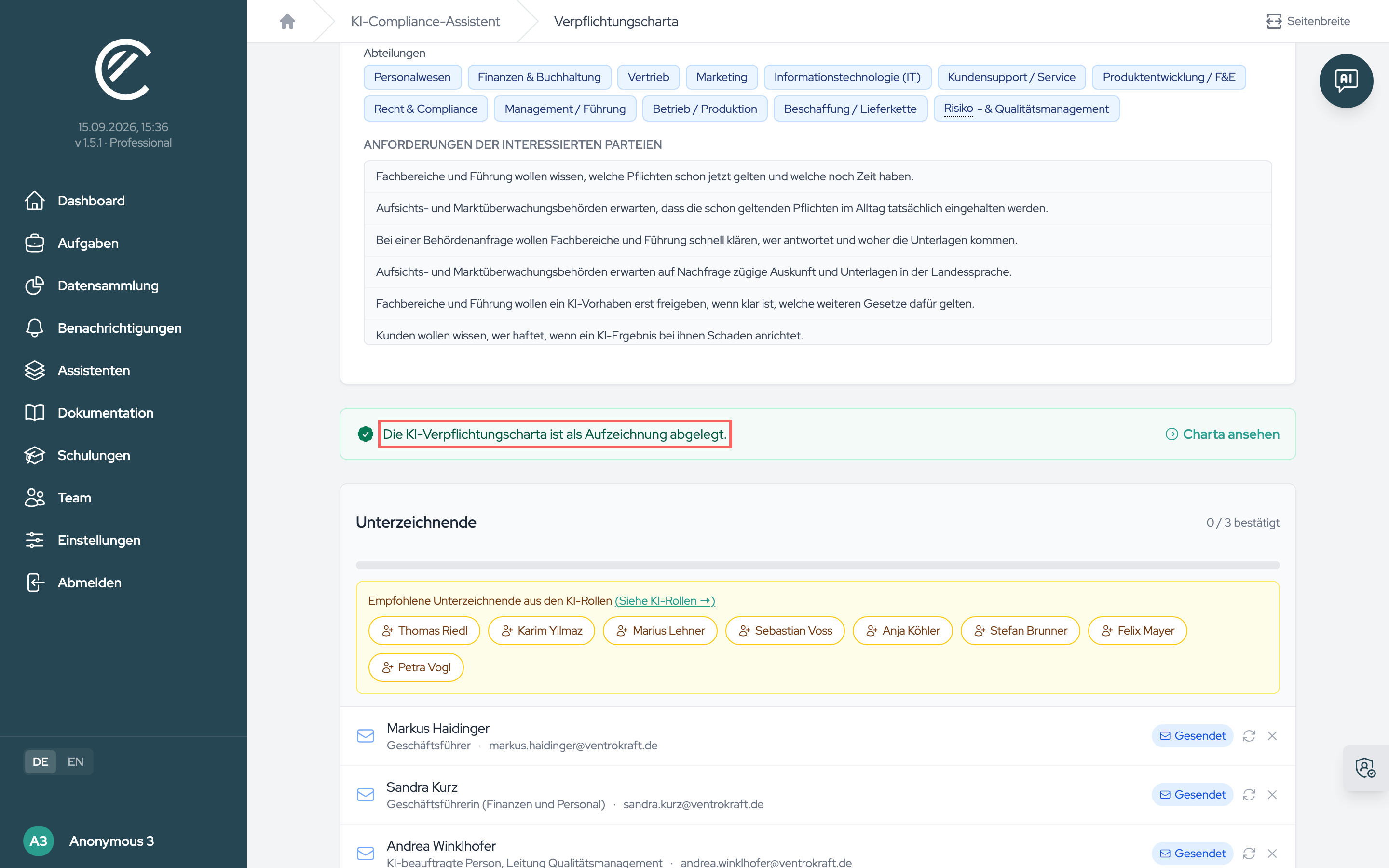Resend invitation to Markus Haidinger
This screenshot has width=1389, height=868.
tap(1249, 736)
